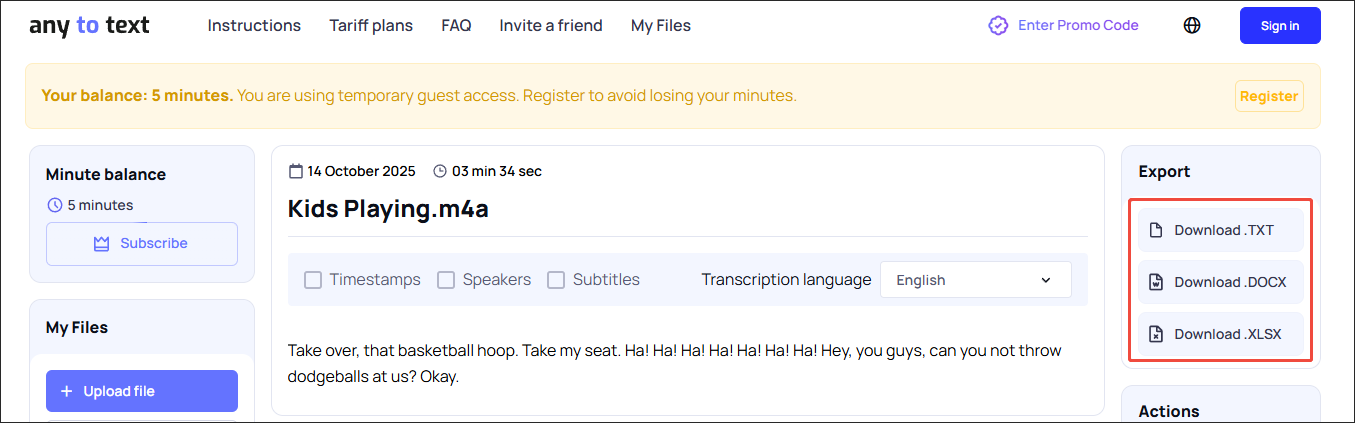Click the any to text logo
The image size is (1355, 423).
click(89, 26)
